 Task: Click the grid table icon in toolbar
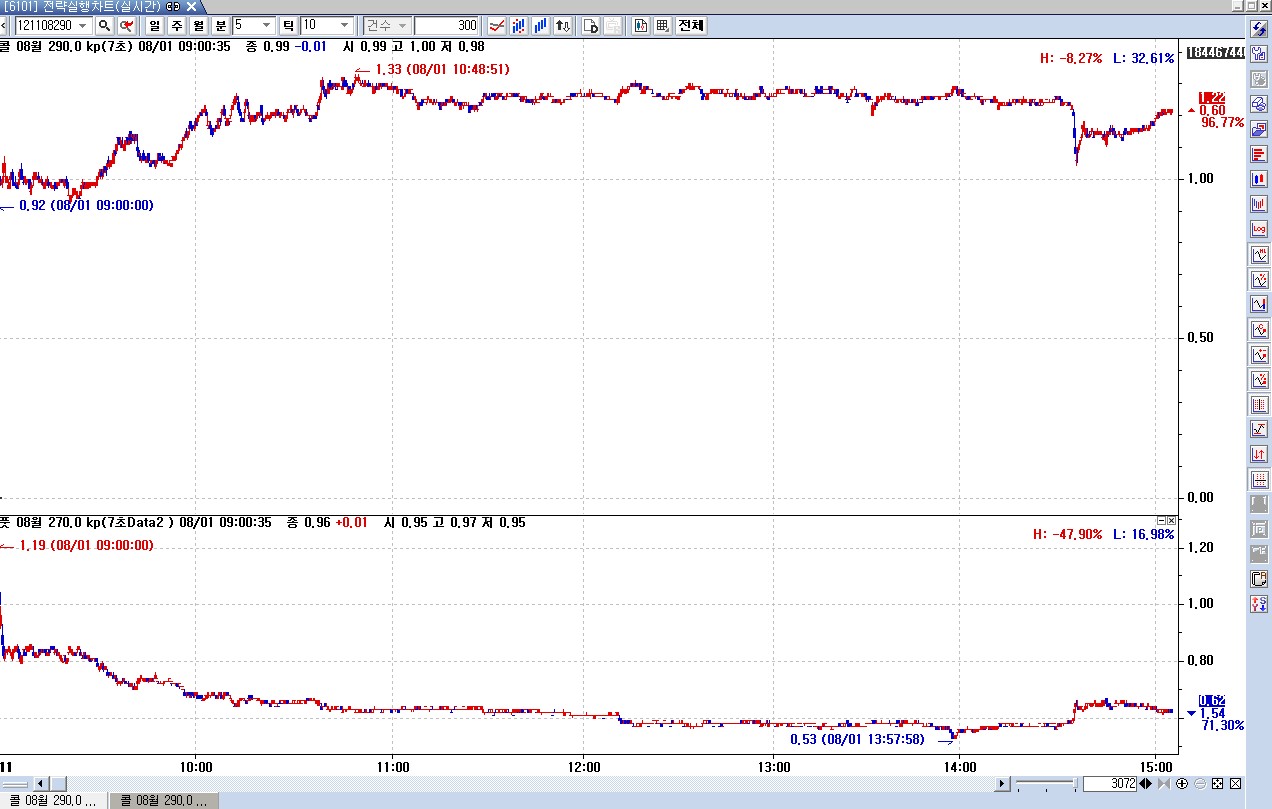[x=662, y=25]
